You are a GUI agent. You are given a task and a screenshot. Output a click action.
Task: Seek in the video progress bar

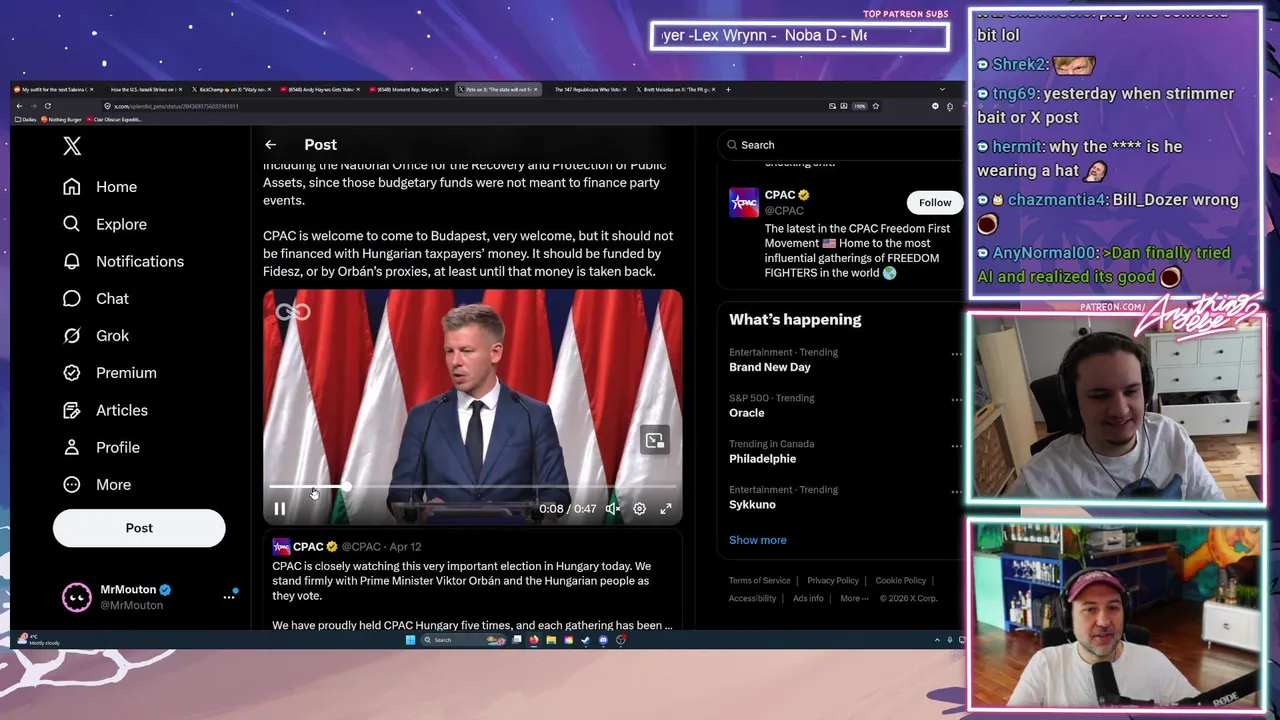click(x=472, y=487)
